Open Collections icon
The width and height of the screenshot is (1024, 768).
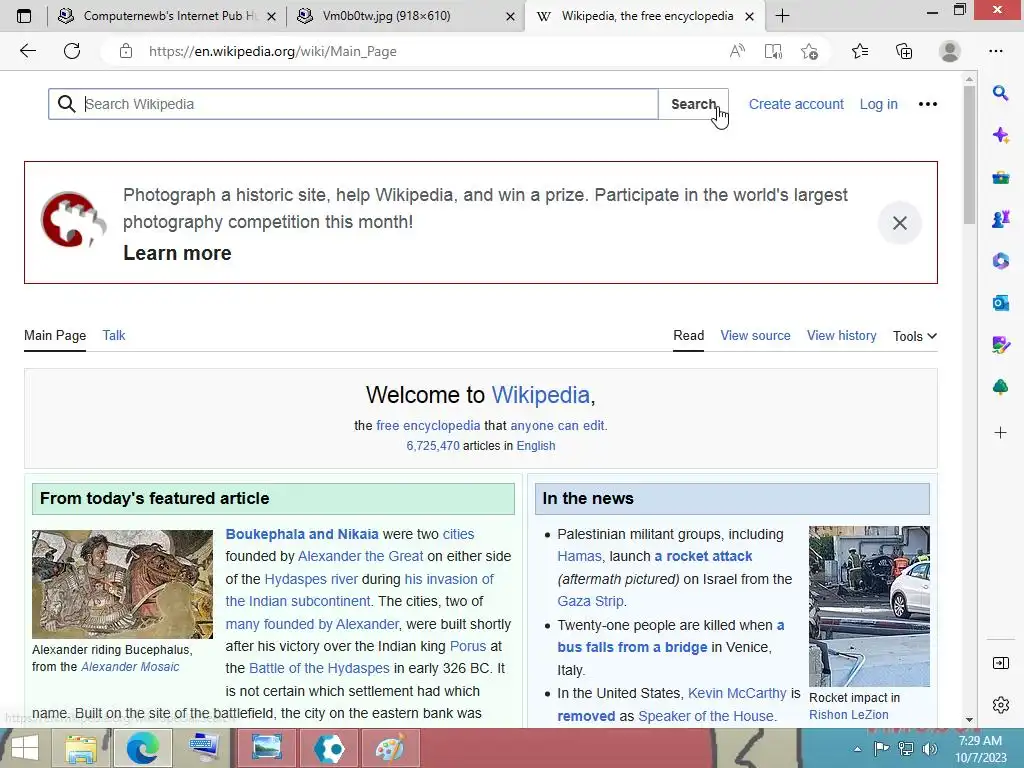(x=904, y=51)
